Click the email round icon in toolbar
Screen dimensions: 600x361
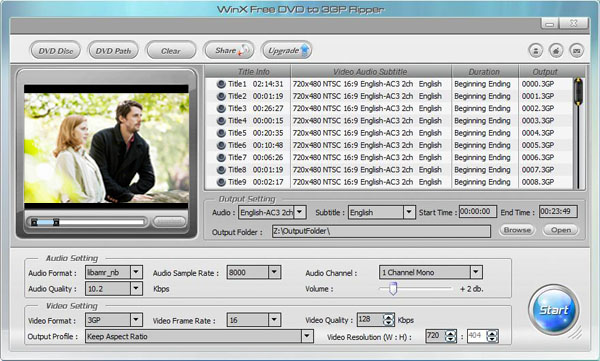tap(577, 51)
